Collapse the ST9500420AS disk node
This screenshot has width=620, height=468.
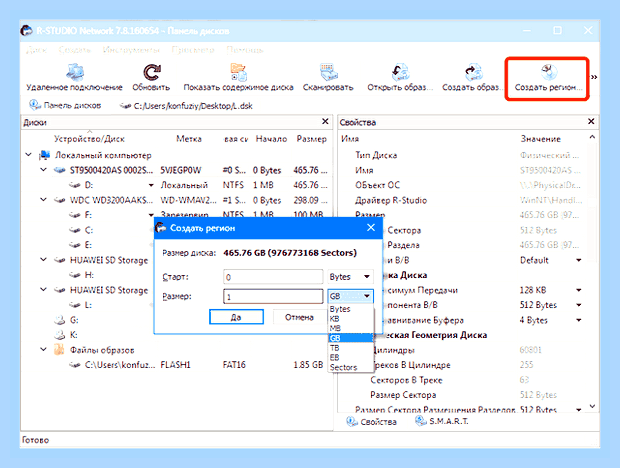point(43,170)
